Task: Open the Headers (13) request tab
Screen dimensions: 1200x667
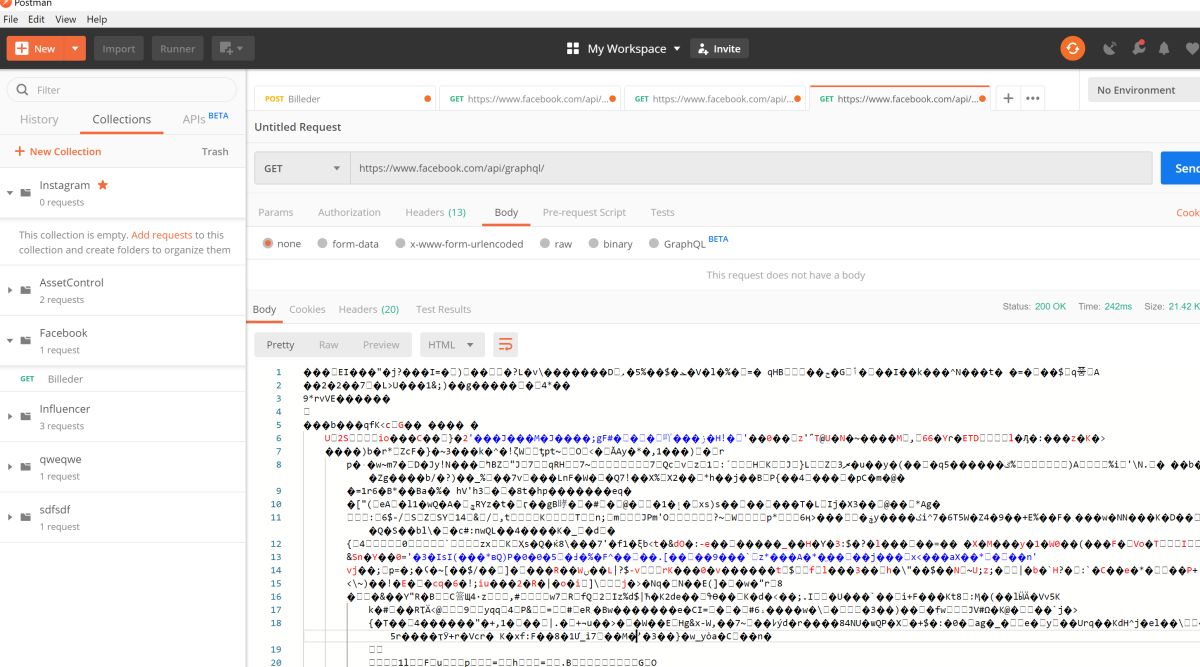Action: [x=435, y=212]
